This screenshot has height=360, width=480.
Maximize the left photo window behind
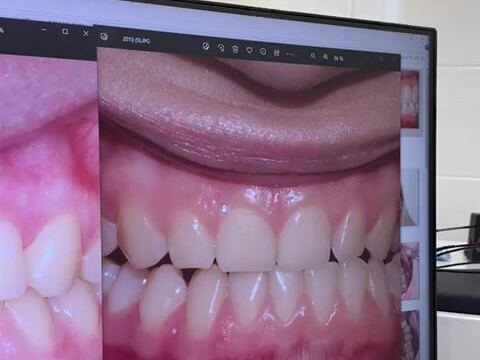point(65,32)
